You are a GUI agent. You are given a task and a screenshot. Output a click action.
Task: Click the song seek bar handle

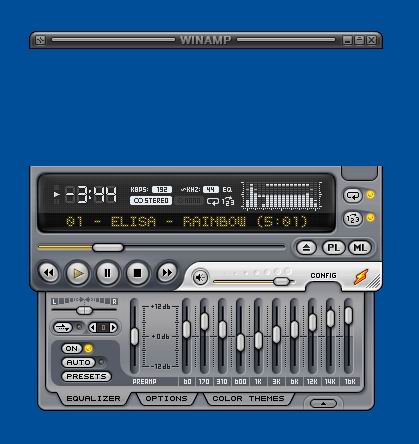[x=108, y=248]
